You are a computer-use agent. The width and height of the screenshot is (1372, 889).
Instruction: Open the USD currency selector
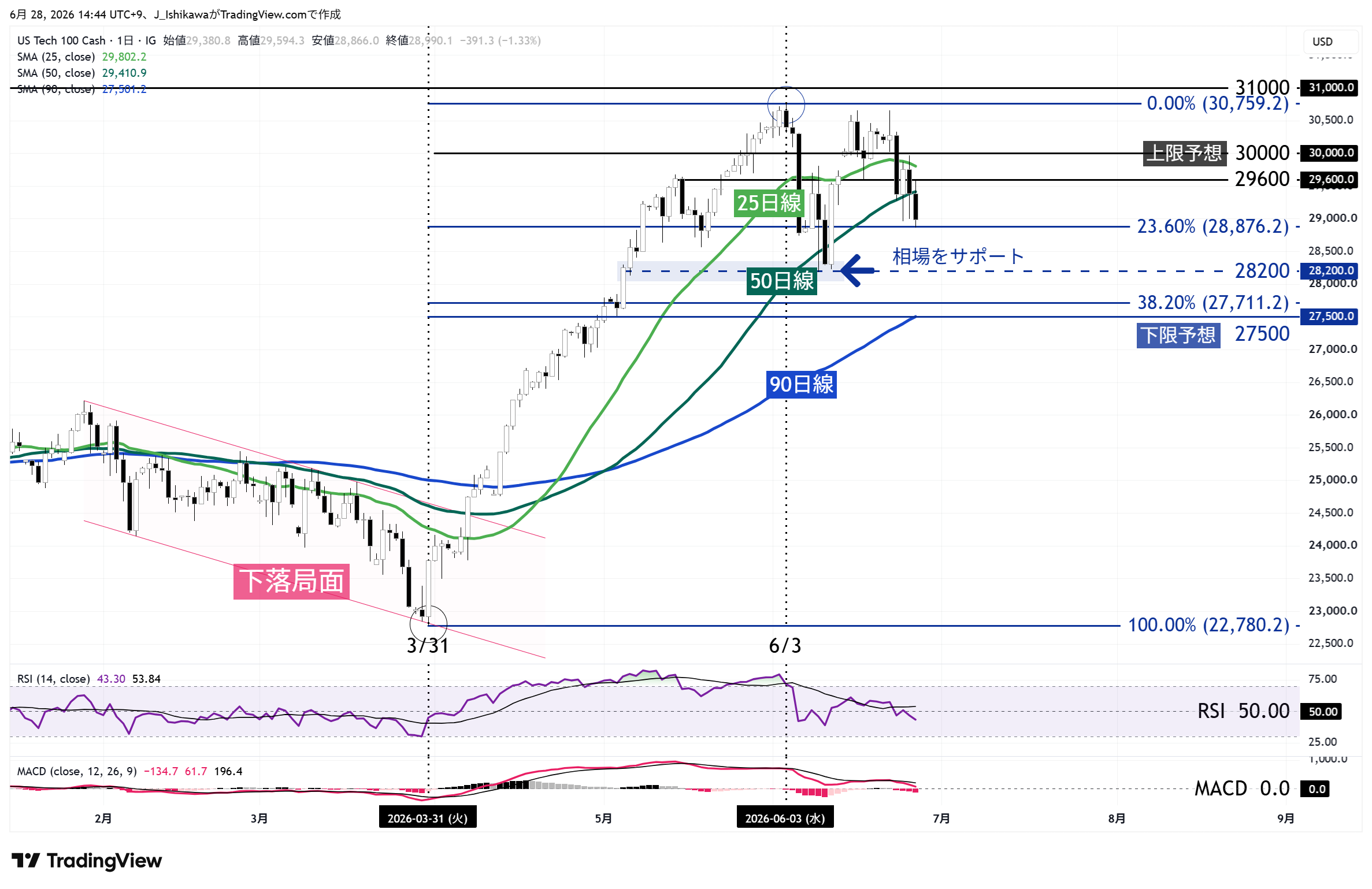(x=1330, y=42)
